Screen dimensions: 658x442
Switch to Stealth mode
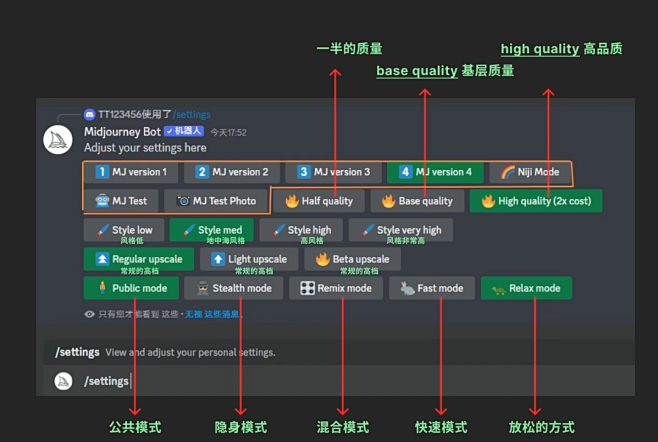(x=234, y=288)
